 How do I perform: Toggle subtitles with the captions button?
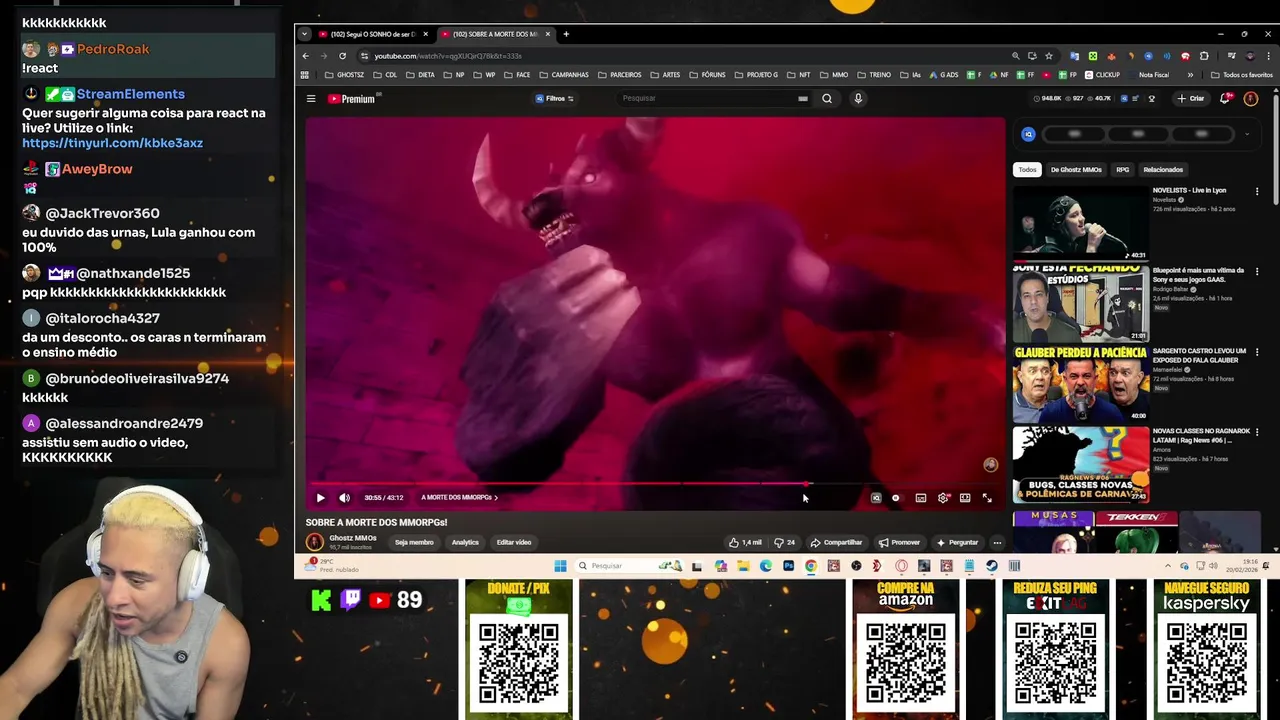[920, 498]
